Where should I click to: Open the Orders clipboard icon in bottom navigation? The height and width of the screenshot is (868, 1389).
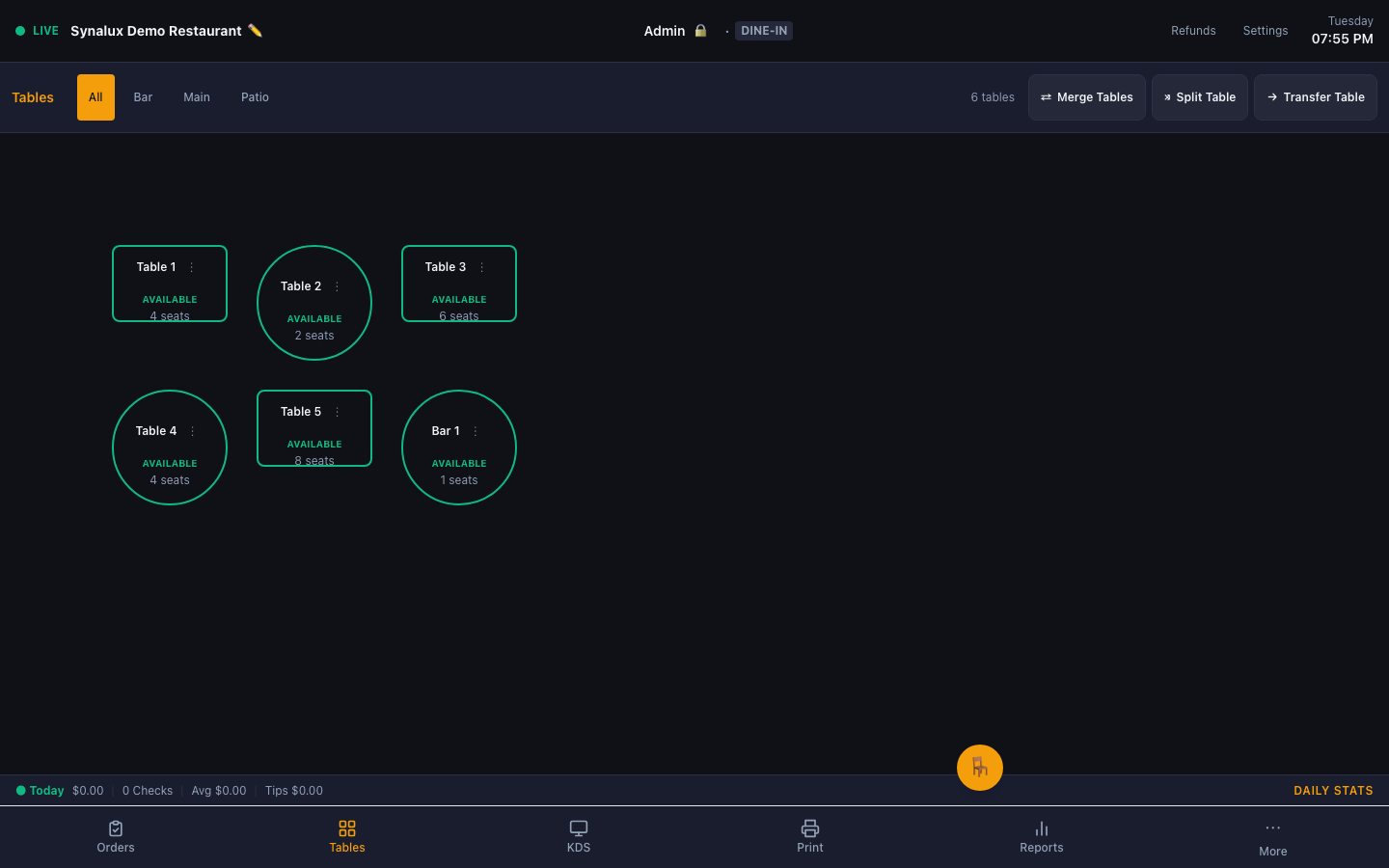tap(116, 828)
